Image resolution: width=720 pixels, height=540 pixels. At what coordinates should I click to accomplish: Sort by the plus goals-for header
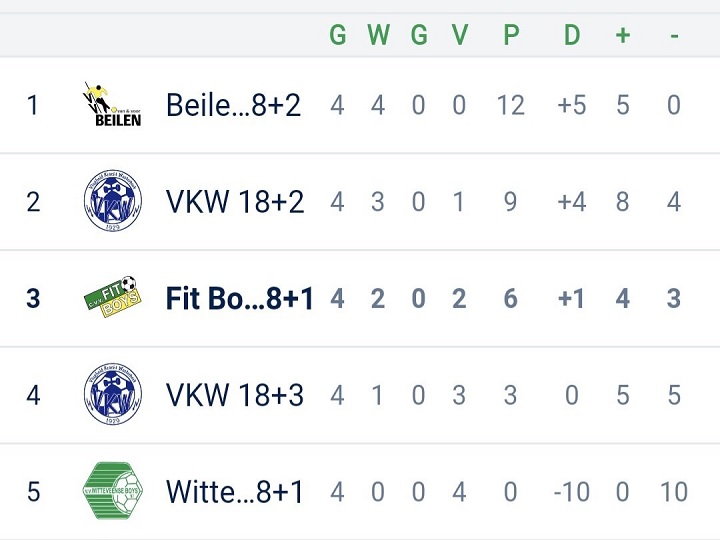point(623,35)
